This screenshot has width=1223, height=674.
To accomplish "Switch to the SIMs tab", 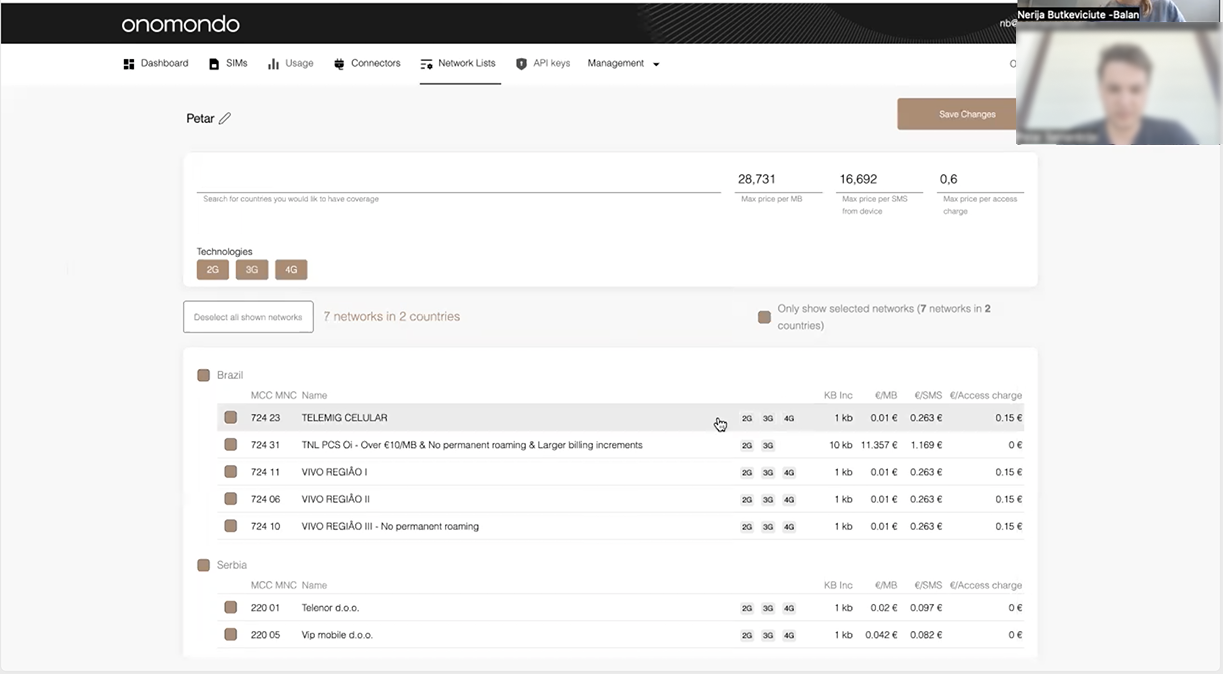I will [x=228, y=63].
